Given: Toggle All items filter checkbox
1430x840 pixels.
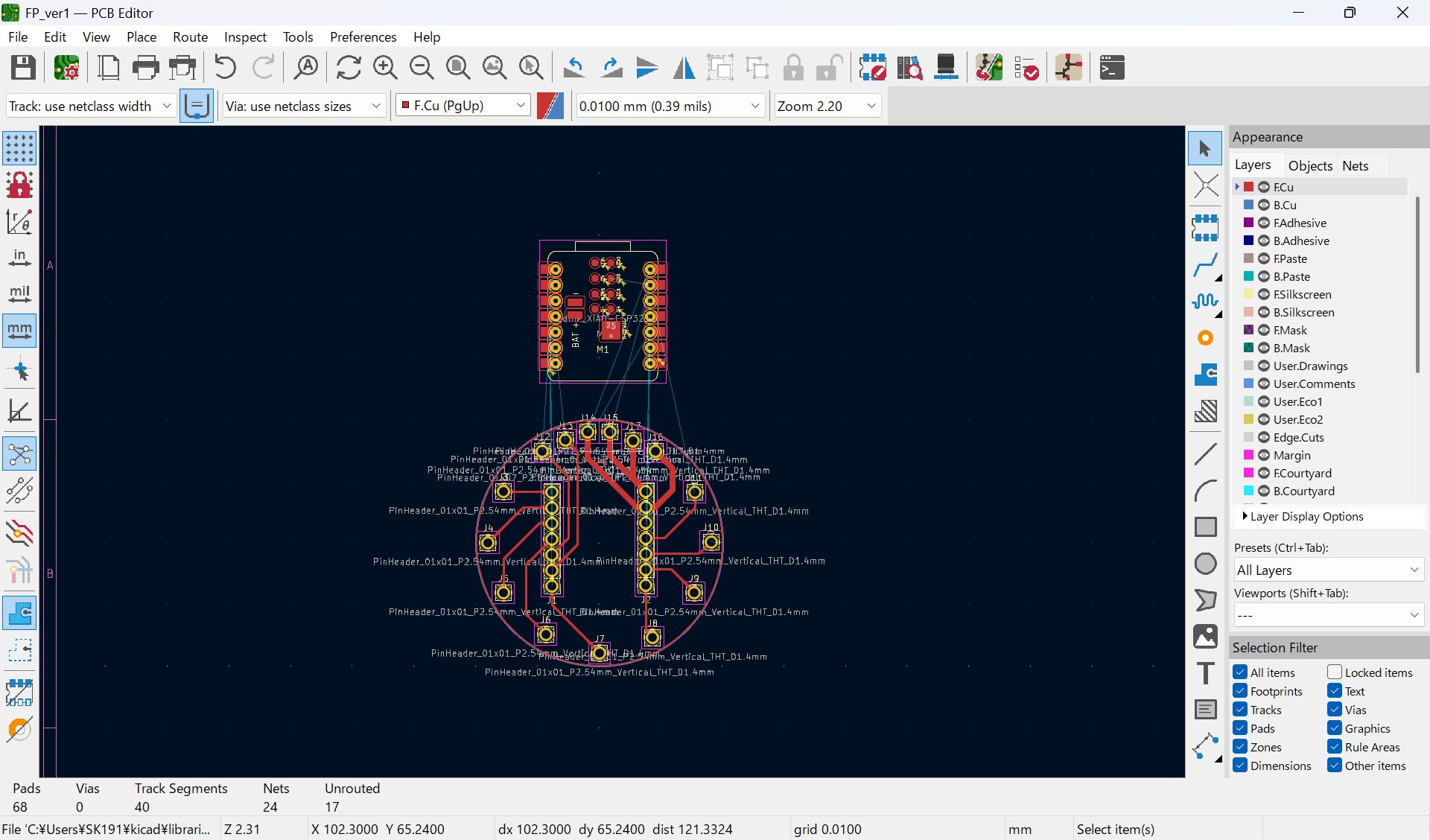Looking at the screenshot, I should coord(1240,672).
